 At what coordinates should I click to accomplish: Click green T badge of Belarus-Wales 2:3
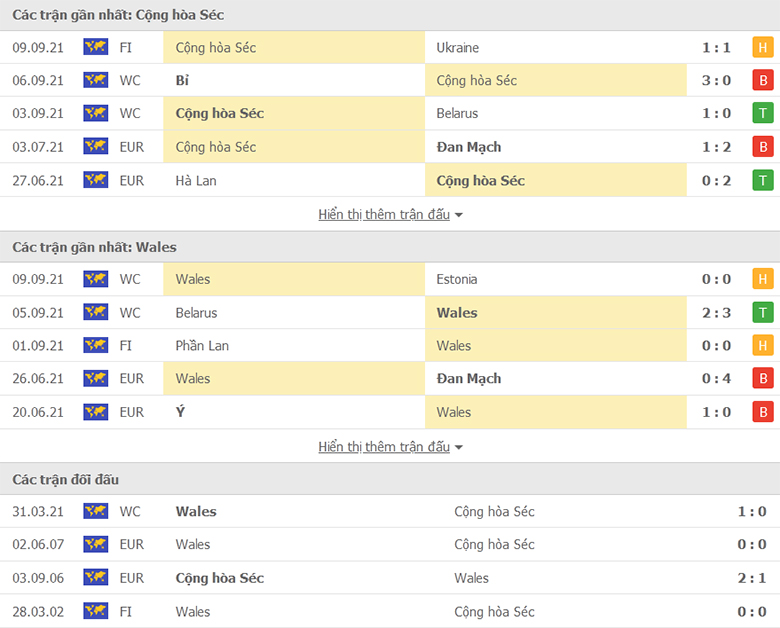763,312
